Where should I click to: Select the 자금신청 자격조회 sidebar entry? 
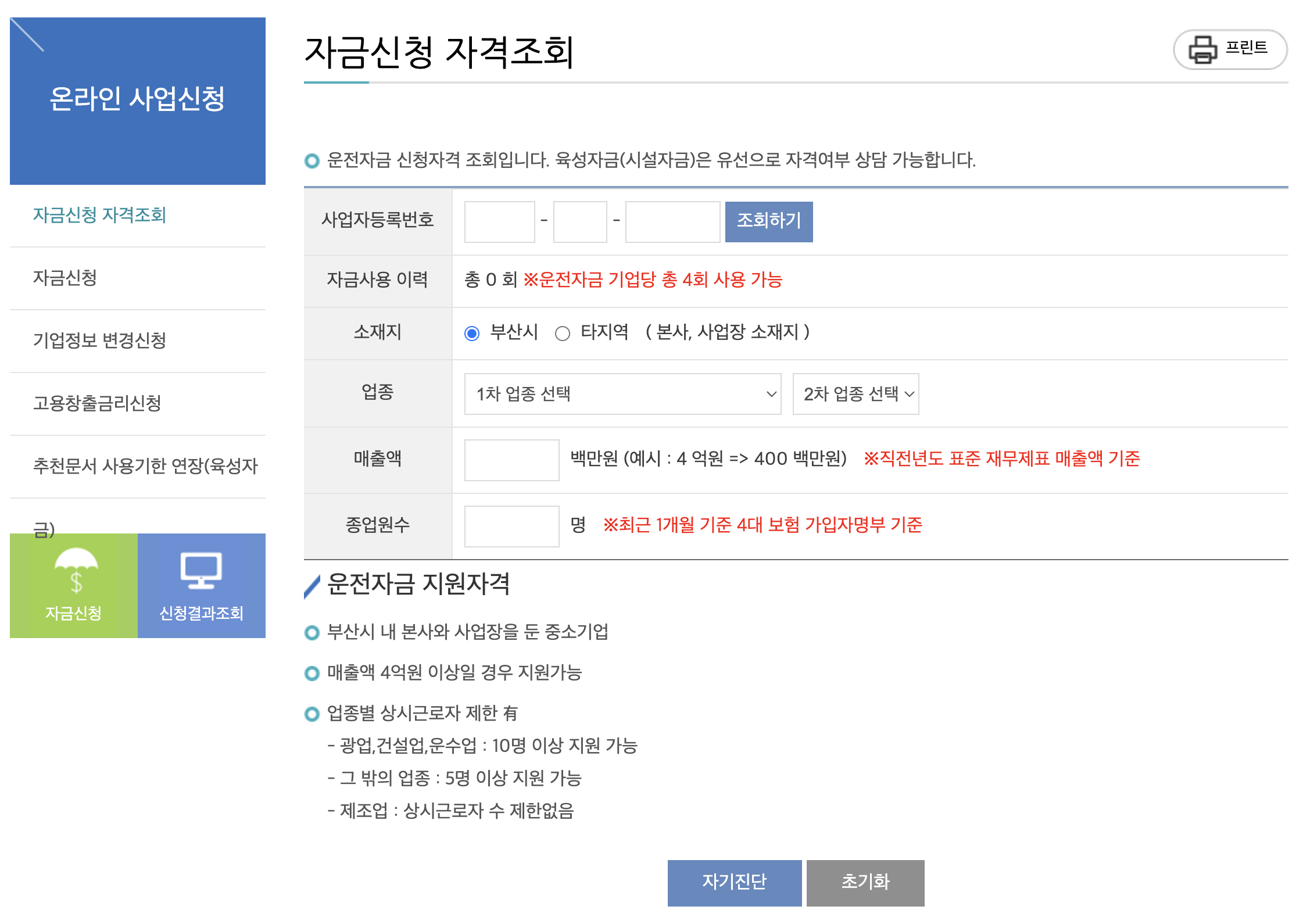(x=99, y=215)
